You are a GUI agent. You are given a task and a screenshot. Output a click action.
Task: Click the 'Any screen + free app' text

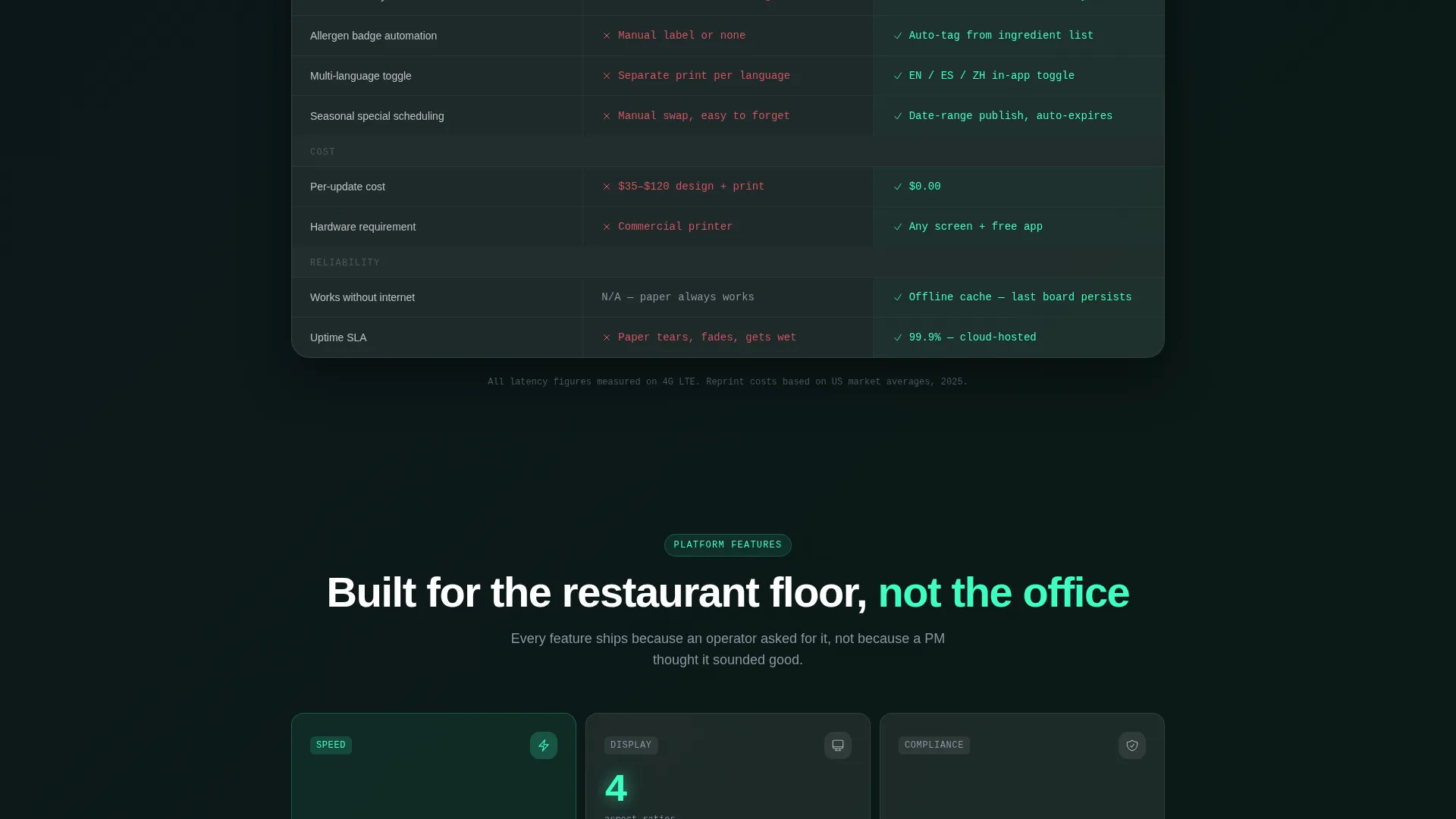click(976, 227)
